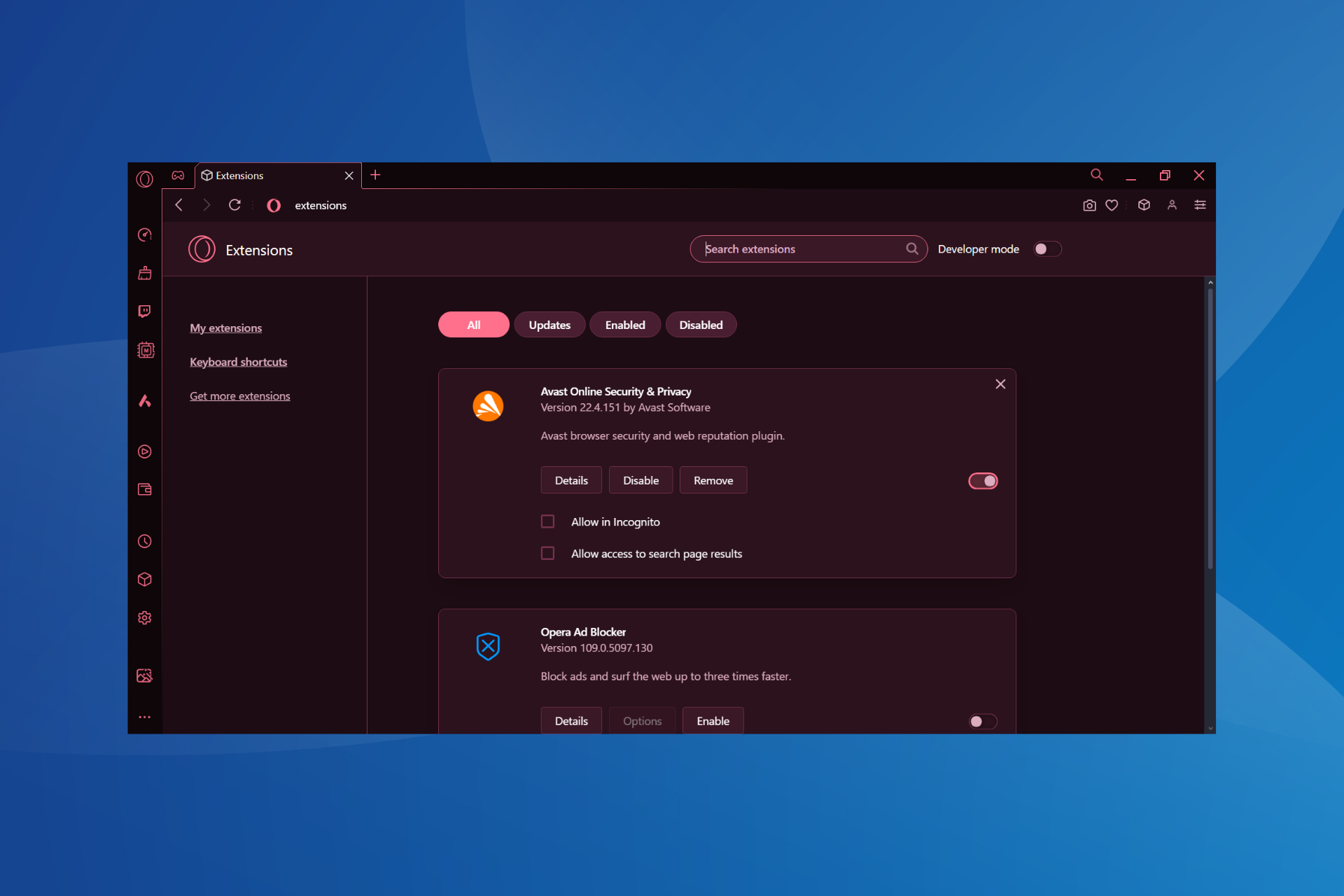Click Keyboard shortcuts link in sidebar
Viewport: 1344px width, 896px height.
pos(238,361)
